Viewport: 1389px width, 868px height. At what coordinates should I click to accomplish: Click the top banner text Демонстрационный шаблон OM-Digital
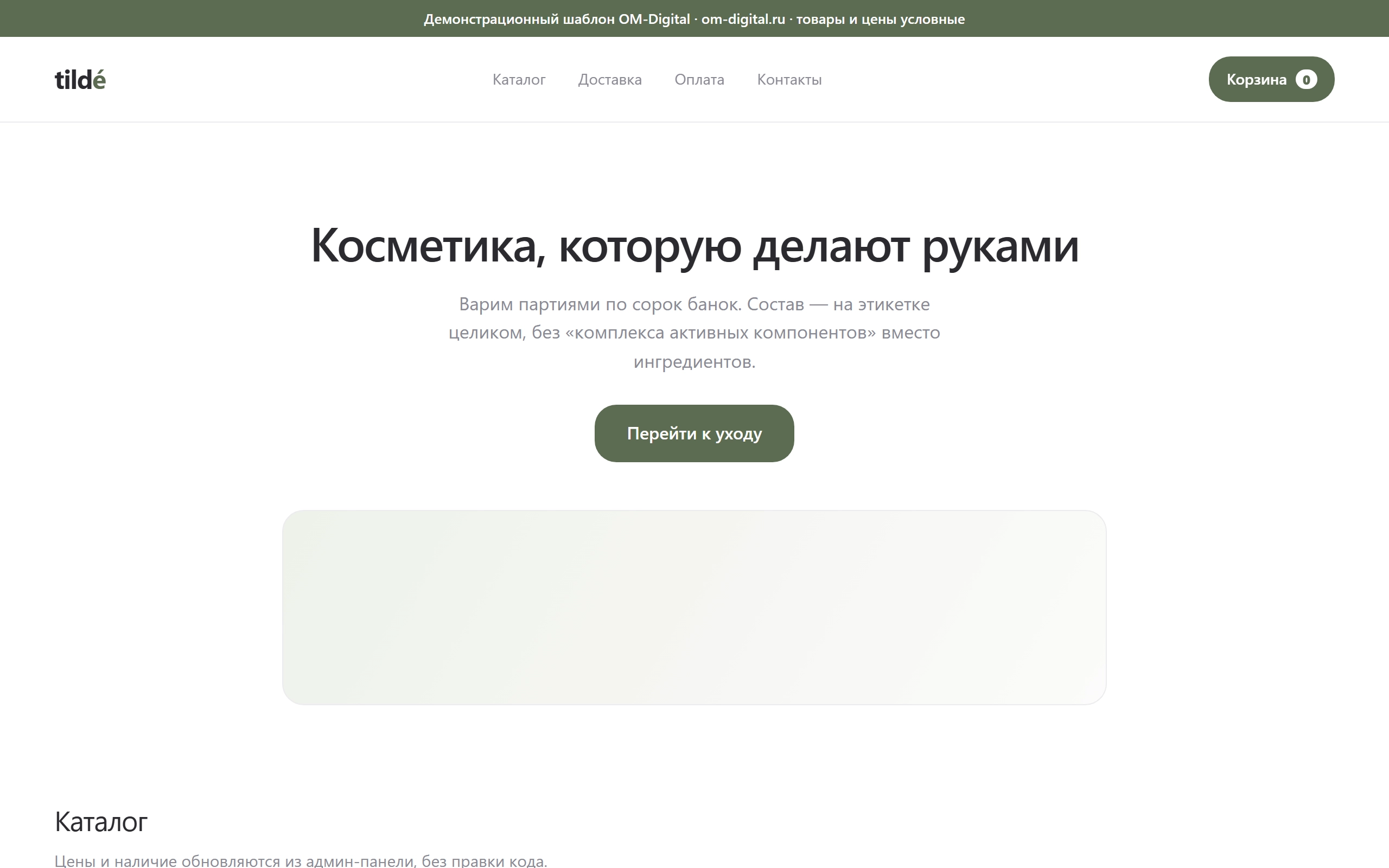click(557, 19)
